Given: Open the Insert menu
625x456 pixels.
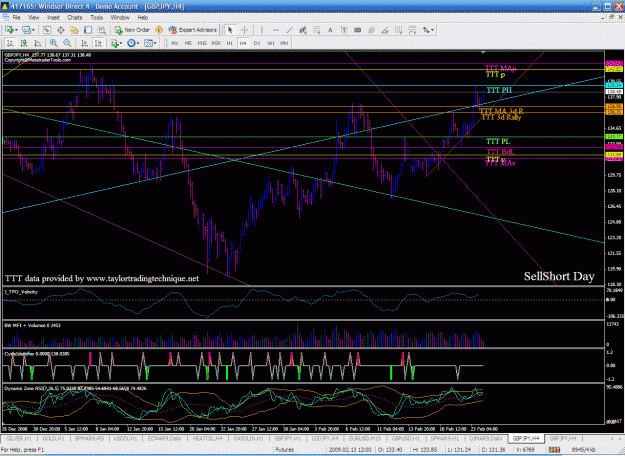Looking at the screenshot, I should coord(53,18).
